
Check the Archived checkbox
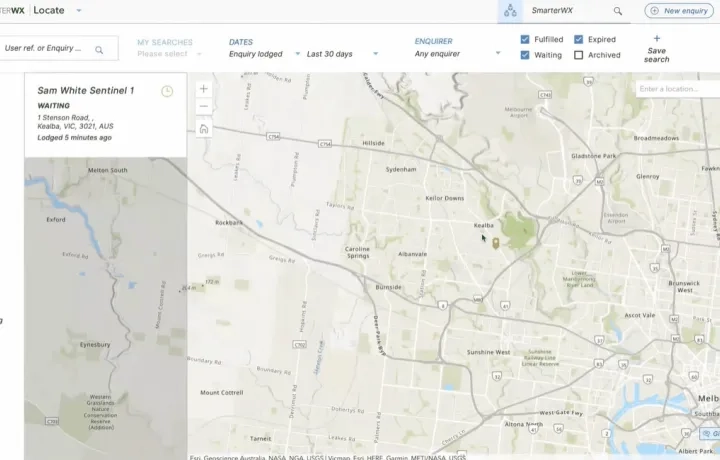tap(579, 55)
